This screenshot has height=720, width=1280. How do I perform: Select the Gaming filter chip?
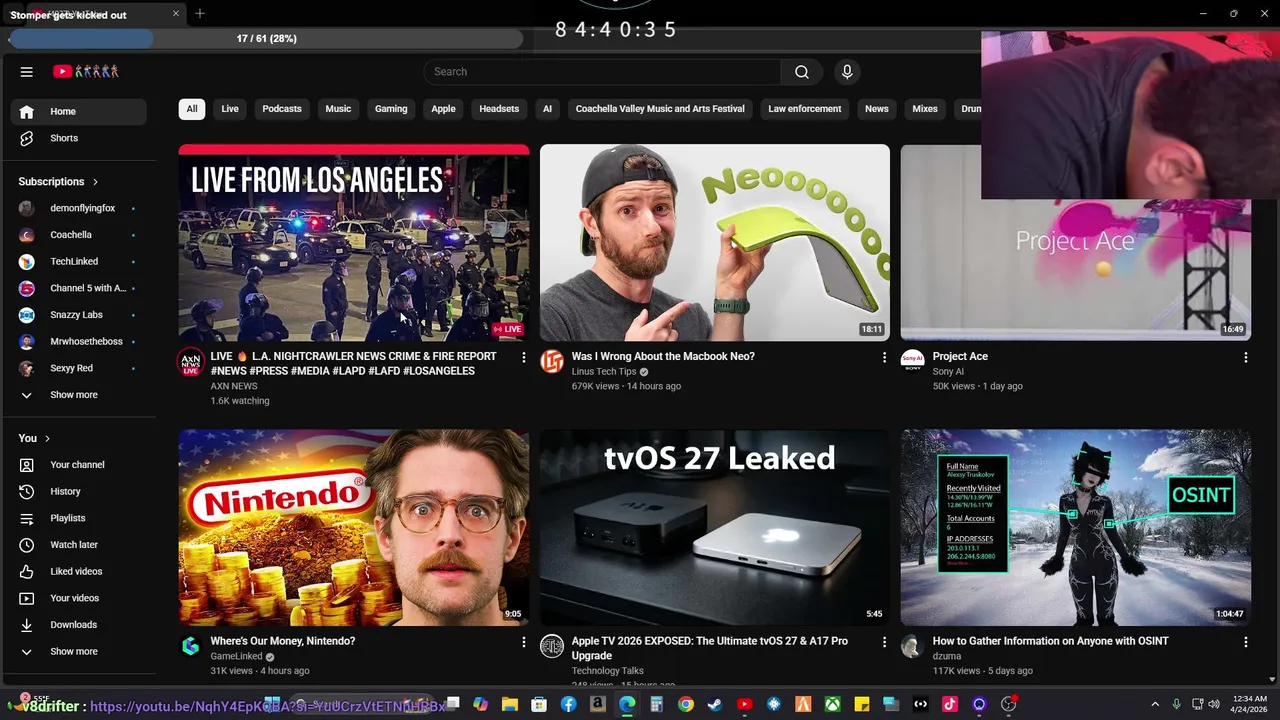pyautogui.click(x=391, y=109)
